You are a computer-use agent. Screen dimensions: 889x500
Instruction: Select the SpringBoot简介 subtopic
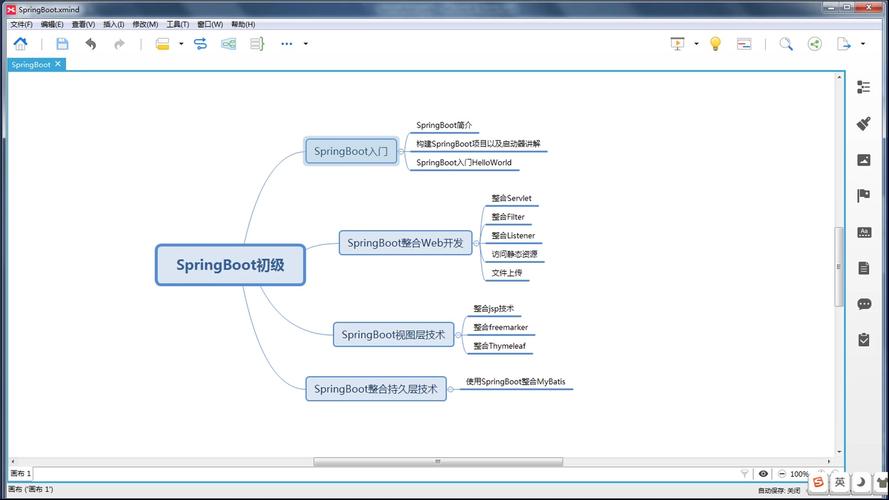[444, 125]
